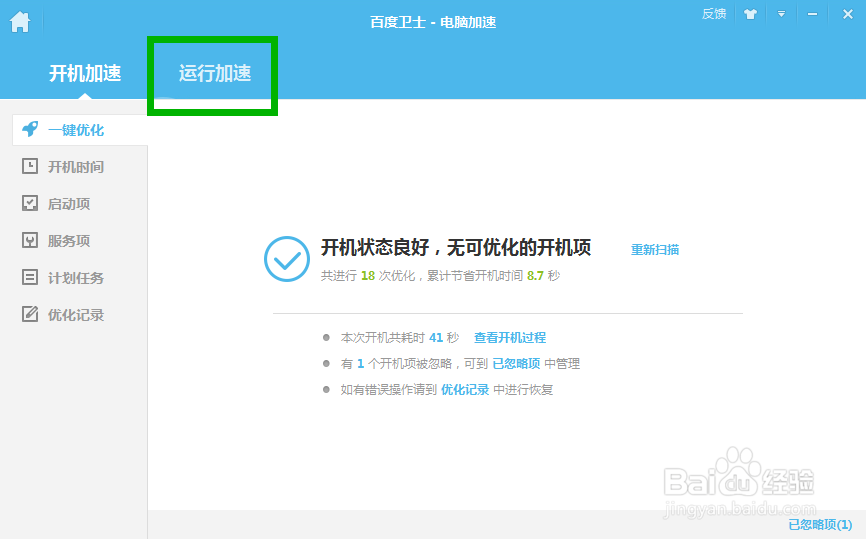The width and height of the screenshot is (866, 539).
Task: Click the checkmark icon beside 启动项
Action: point(30,203)
